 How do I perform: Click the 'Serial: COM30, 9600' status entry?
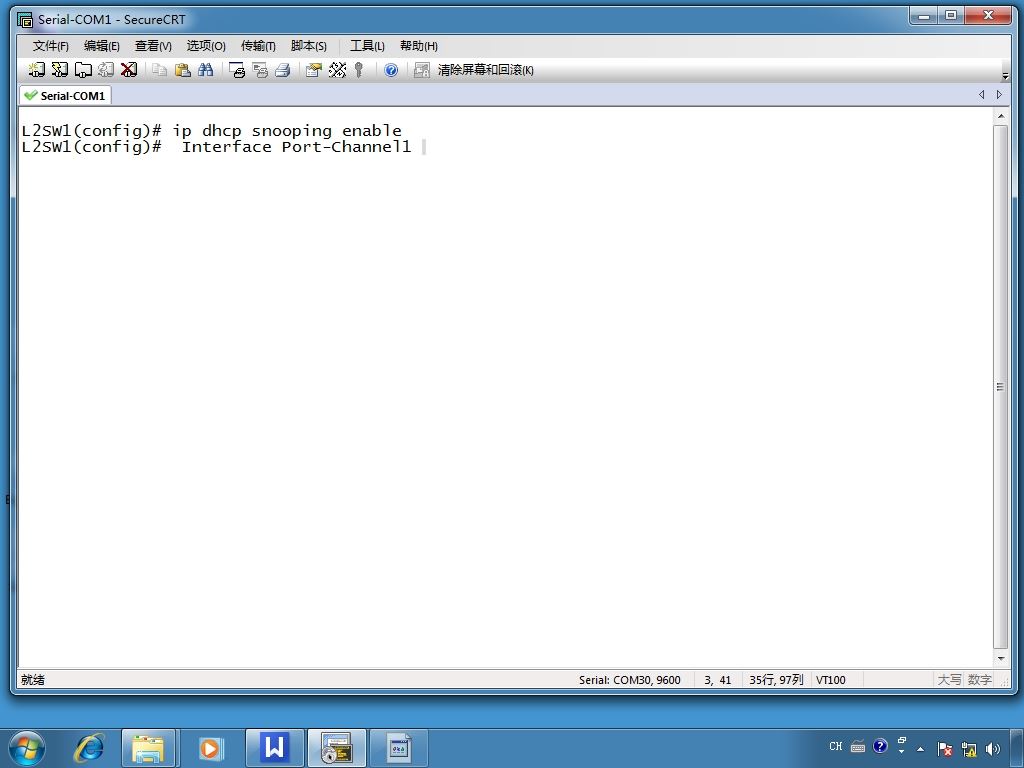[630, 680]
